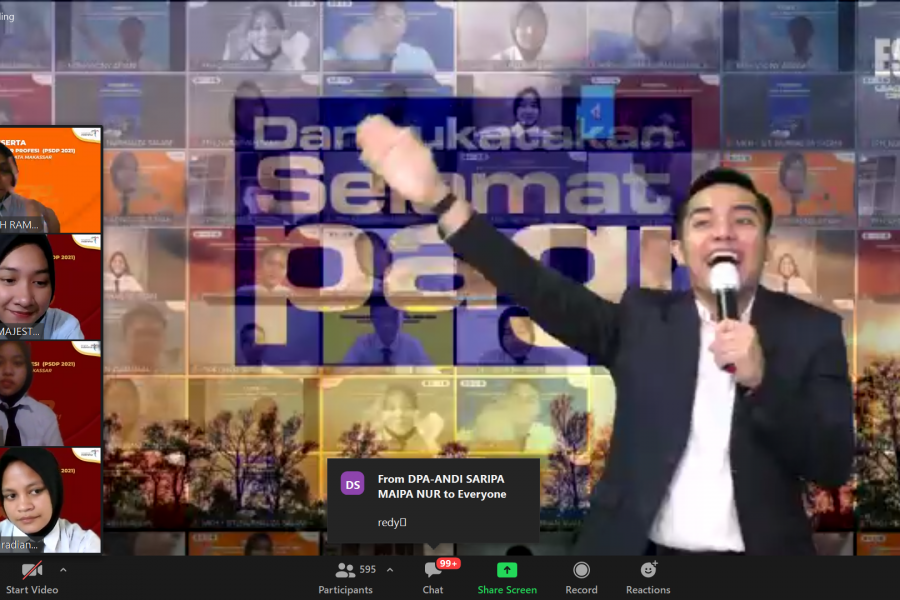Expand the arrow next to Participants count
Screen dimensions: 900x600
point(389,570)
